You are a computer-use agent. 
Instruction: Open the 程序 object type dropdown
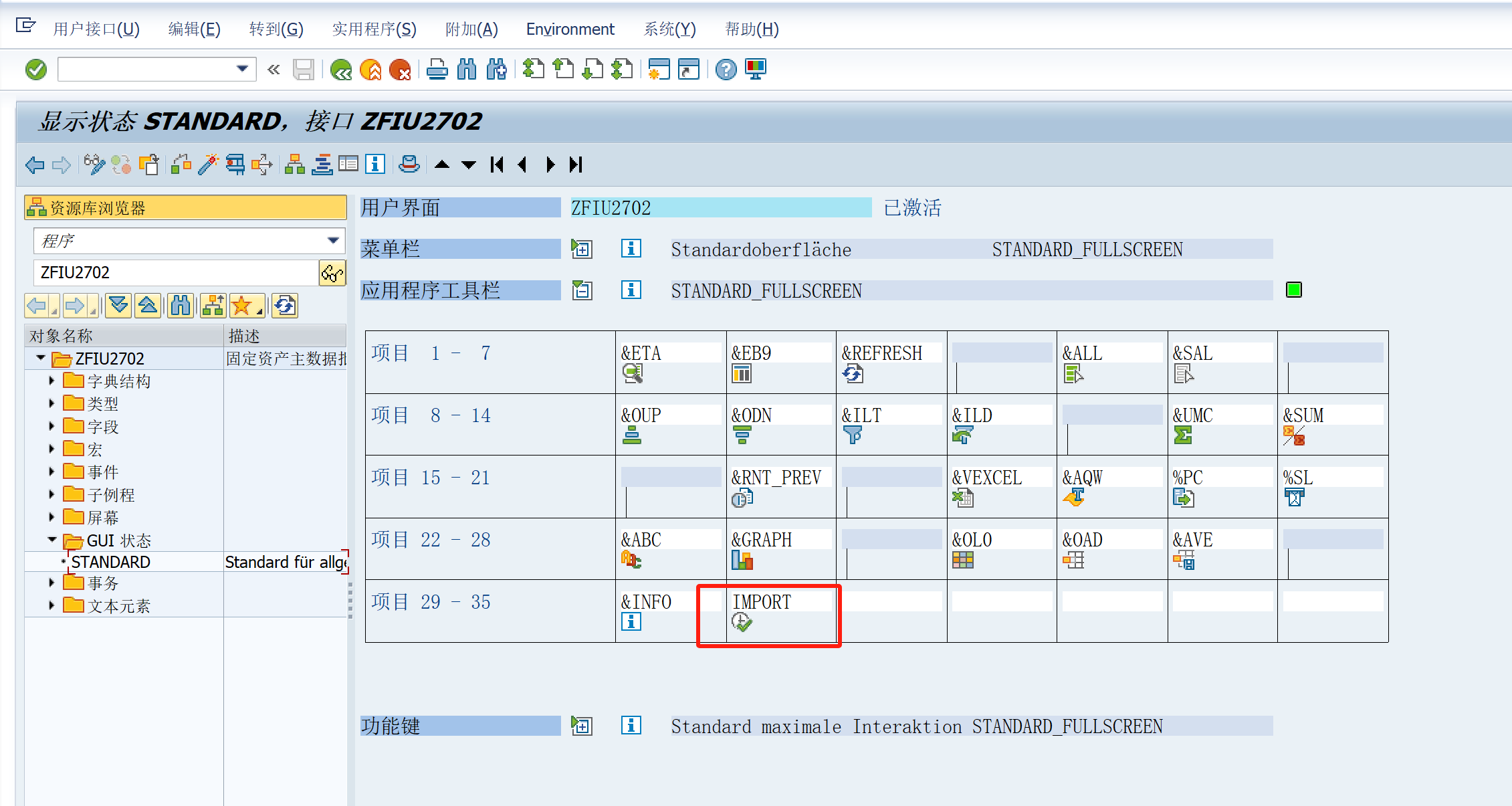[x=333, y=241]
